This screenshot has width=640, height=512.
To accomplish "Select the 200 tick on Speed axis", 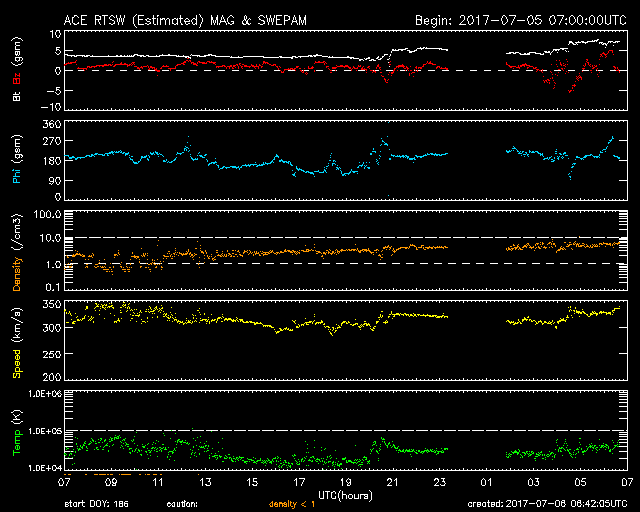I will [x=52, y=377].
